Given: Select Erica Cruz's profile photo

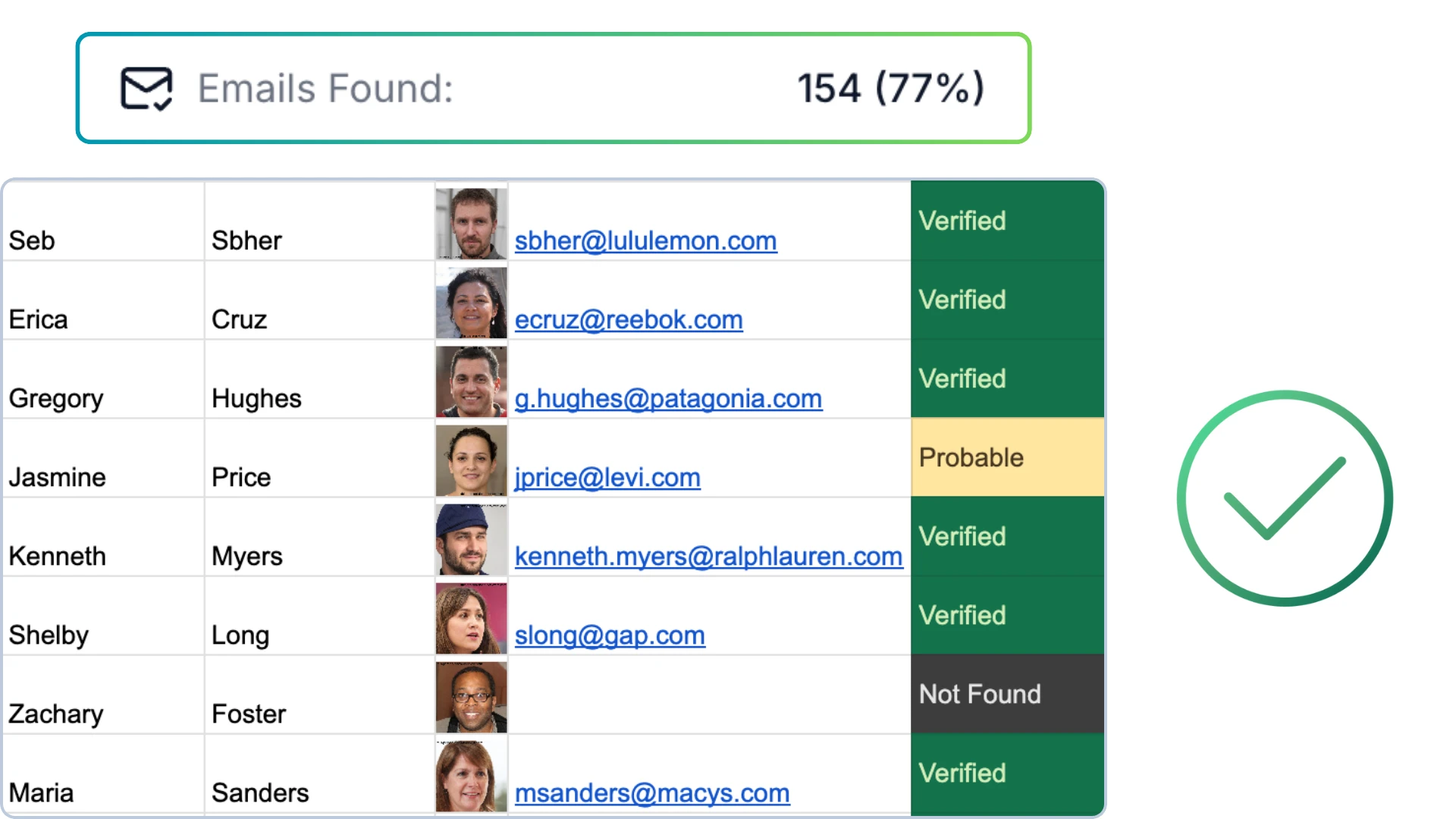Looking at the screenshot, I should (471, 303).
